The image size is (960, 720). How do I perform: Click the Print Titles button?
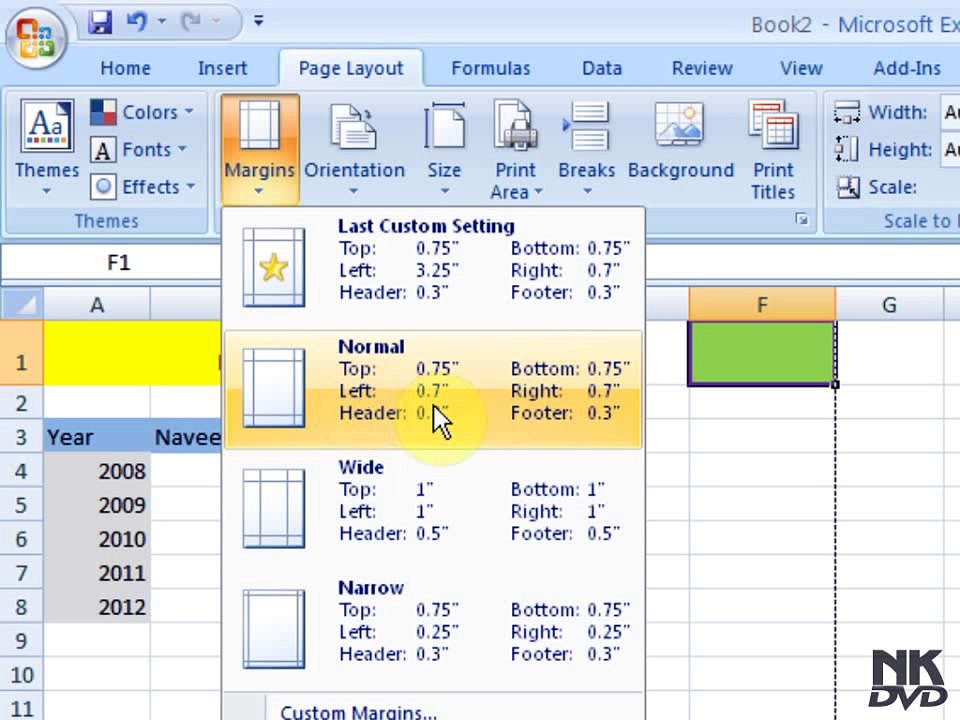point(773,151)
